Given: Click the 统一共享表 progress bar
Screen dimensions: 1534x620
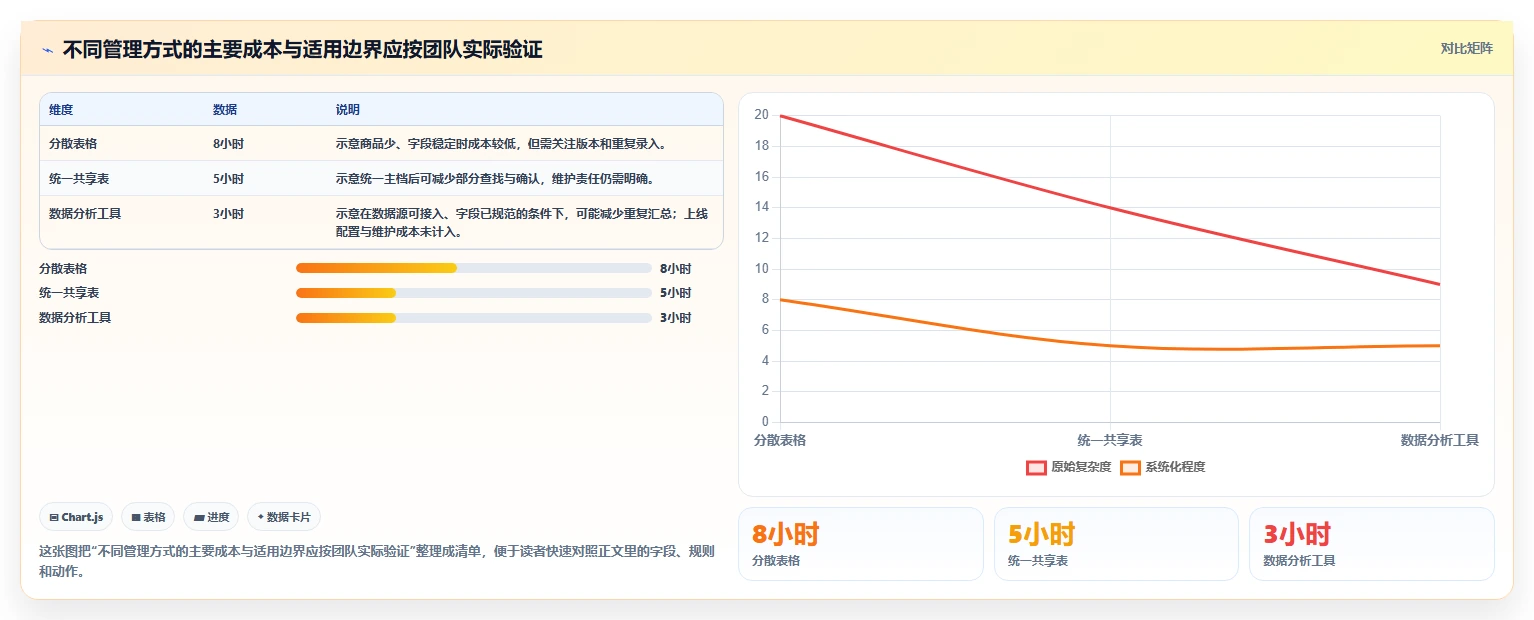Looking at the screenshot, I should [474, 293].
